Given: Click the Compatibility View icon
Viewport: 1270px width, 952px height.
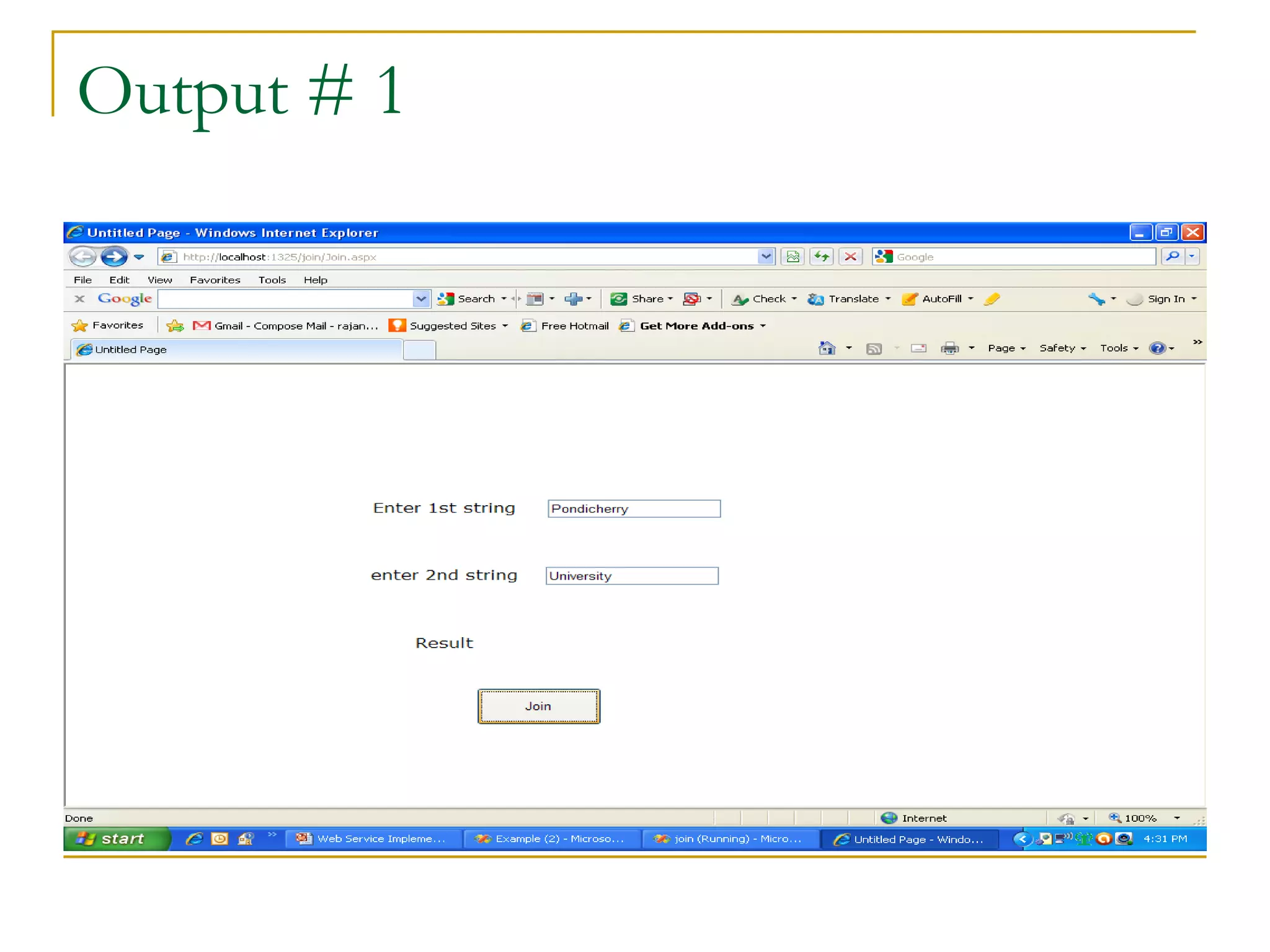Looking at the screenshot, I should tap(793, 257).
